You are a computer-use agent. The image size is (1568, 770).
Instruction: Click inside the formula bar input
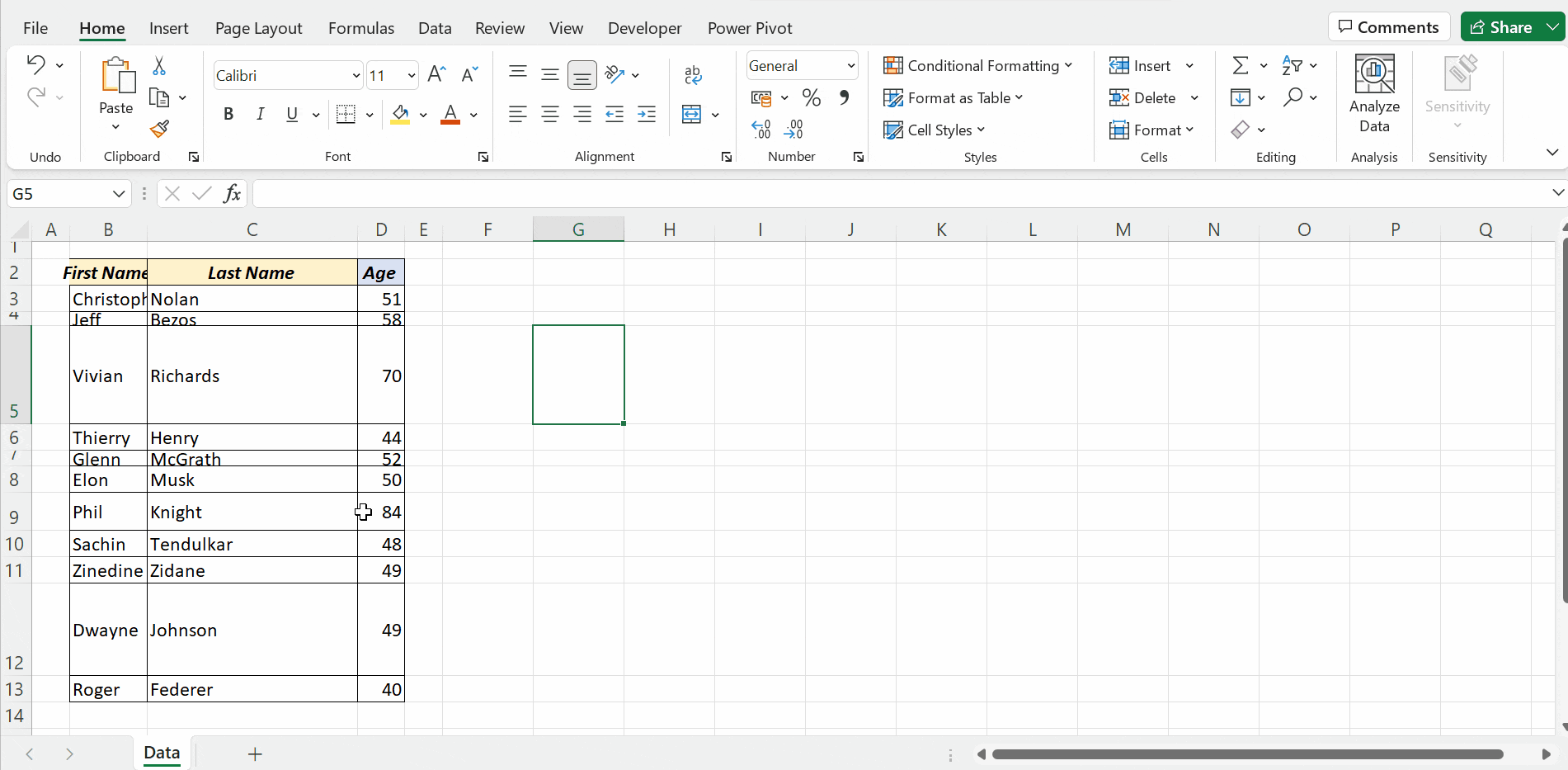tap(899, 194)
